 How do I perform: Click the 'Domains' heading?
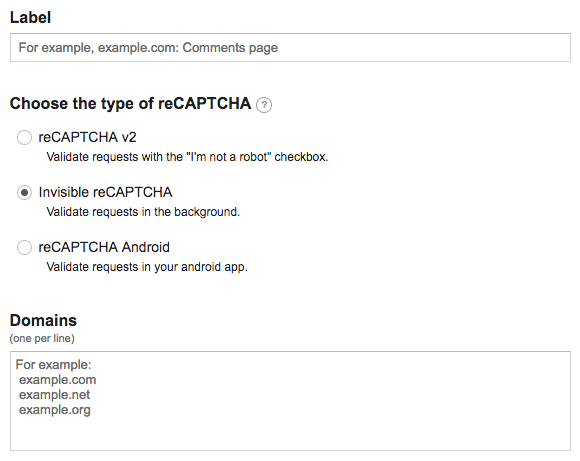point(43,320)
